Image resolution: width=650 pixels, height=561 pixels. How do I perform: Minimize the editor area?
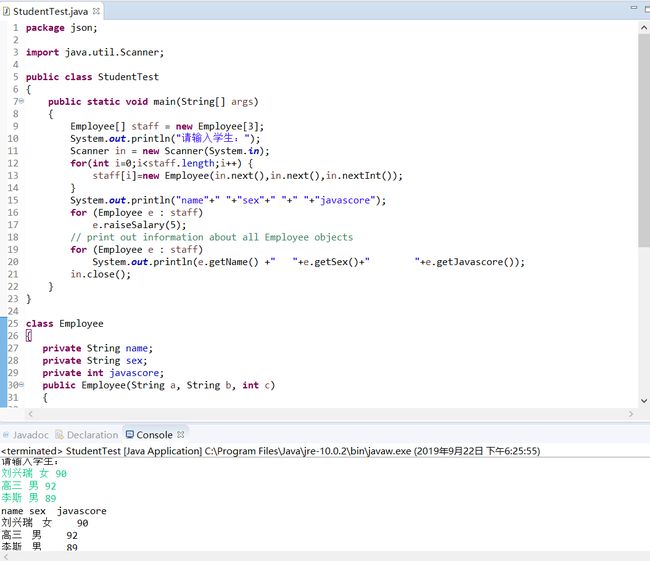[633, 7]
